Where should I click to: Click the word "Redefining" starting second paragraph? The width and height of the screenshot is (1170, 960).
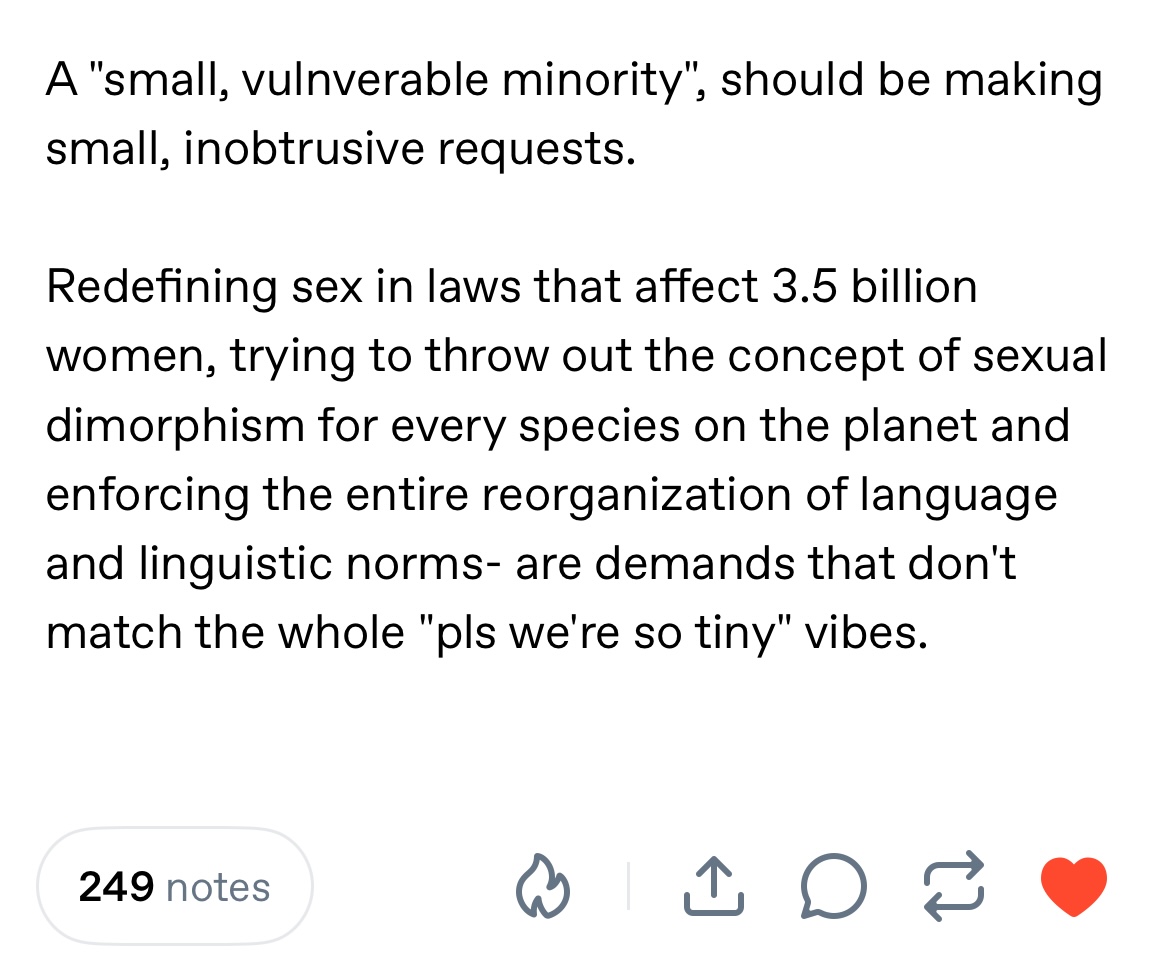[x=161, y=287]
